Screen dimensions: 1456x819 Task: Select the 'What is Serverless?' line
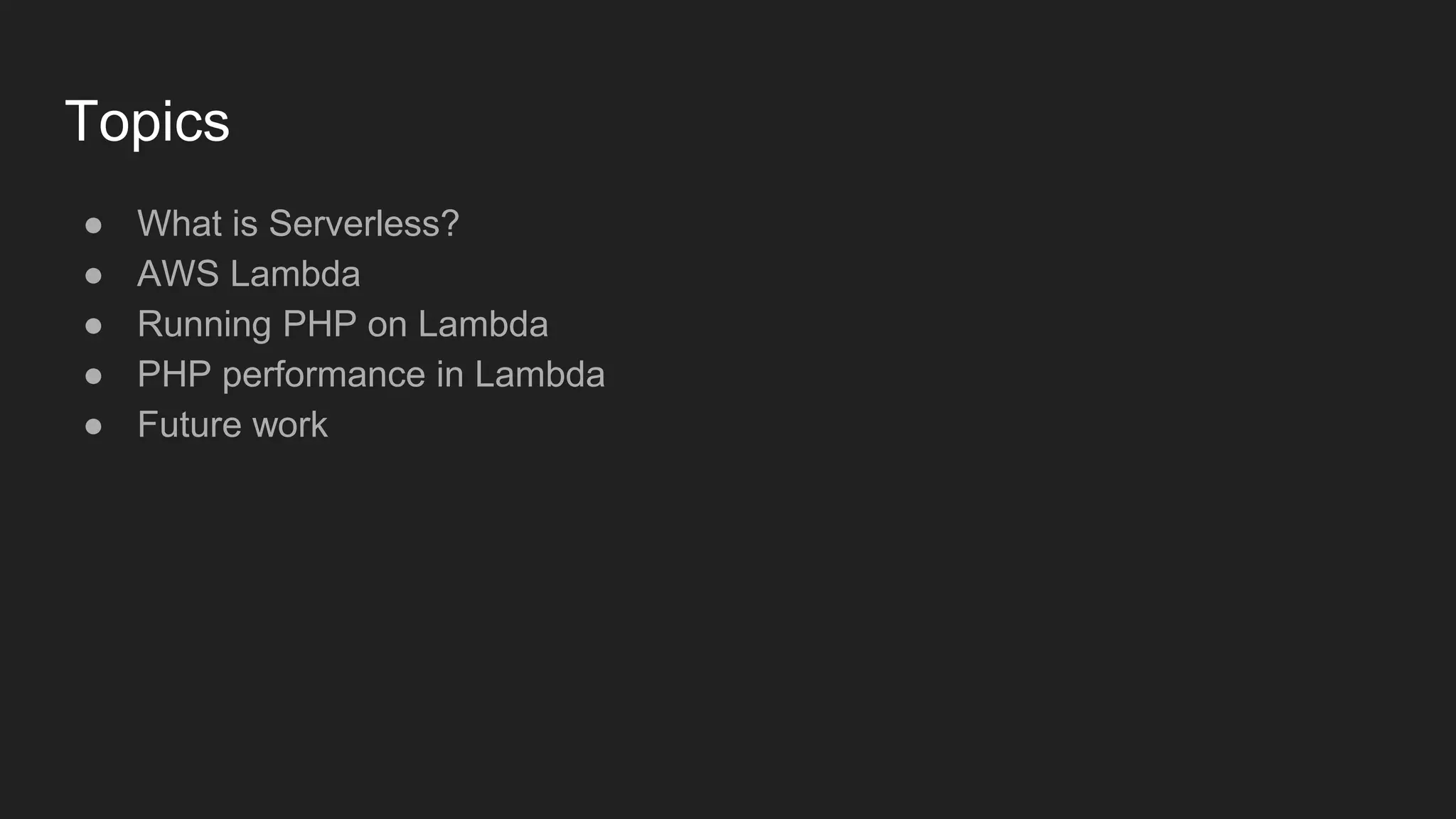coord(298,224)
